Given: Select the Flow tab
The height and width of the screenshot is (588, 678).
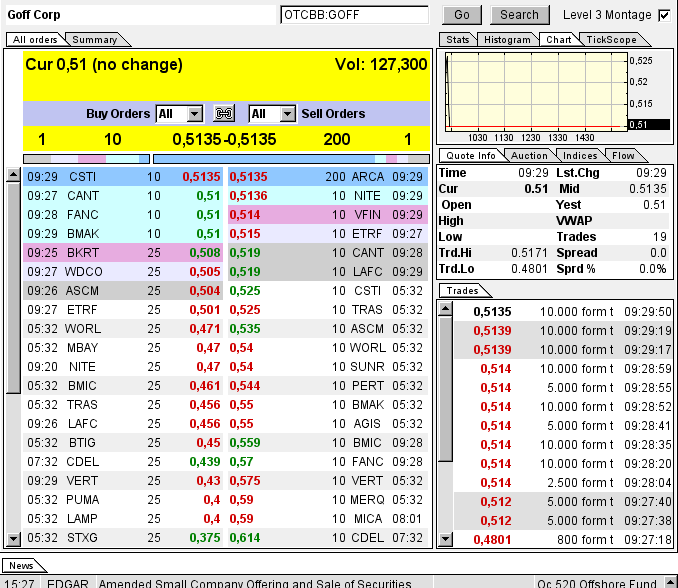Looking at the screenshot, I should (623, 156).
